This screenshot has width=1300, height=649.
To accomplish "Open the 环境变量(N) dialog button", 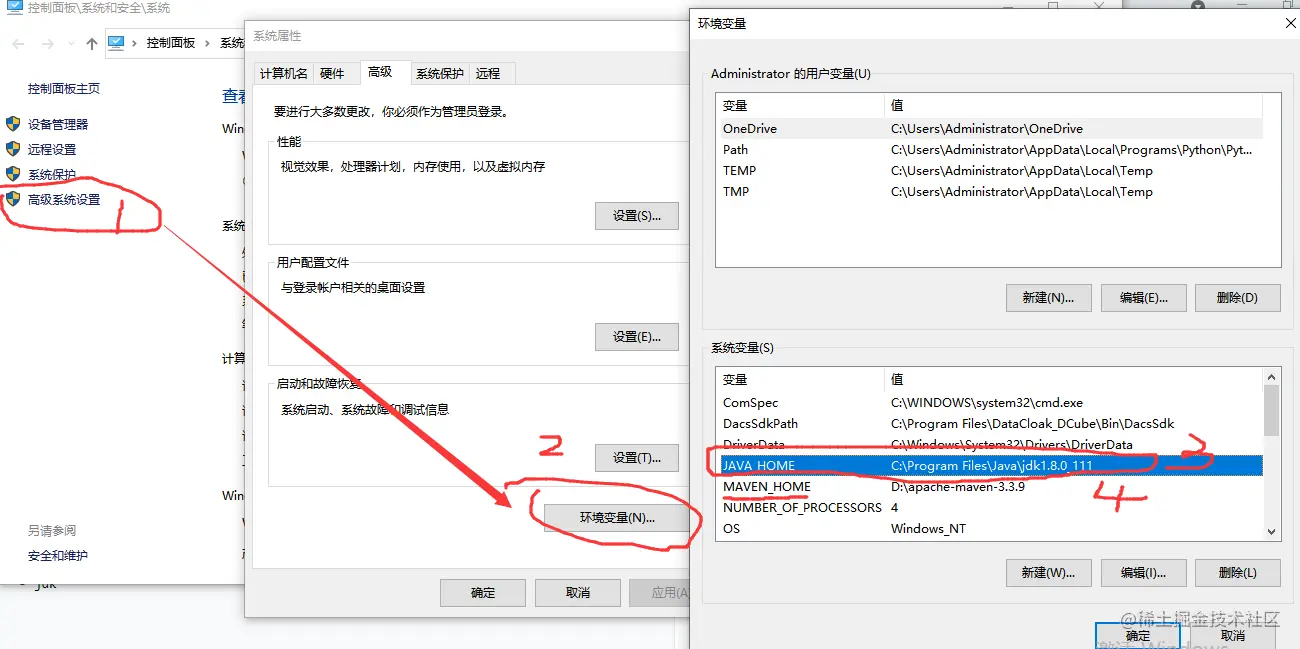I will [618, 517].
